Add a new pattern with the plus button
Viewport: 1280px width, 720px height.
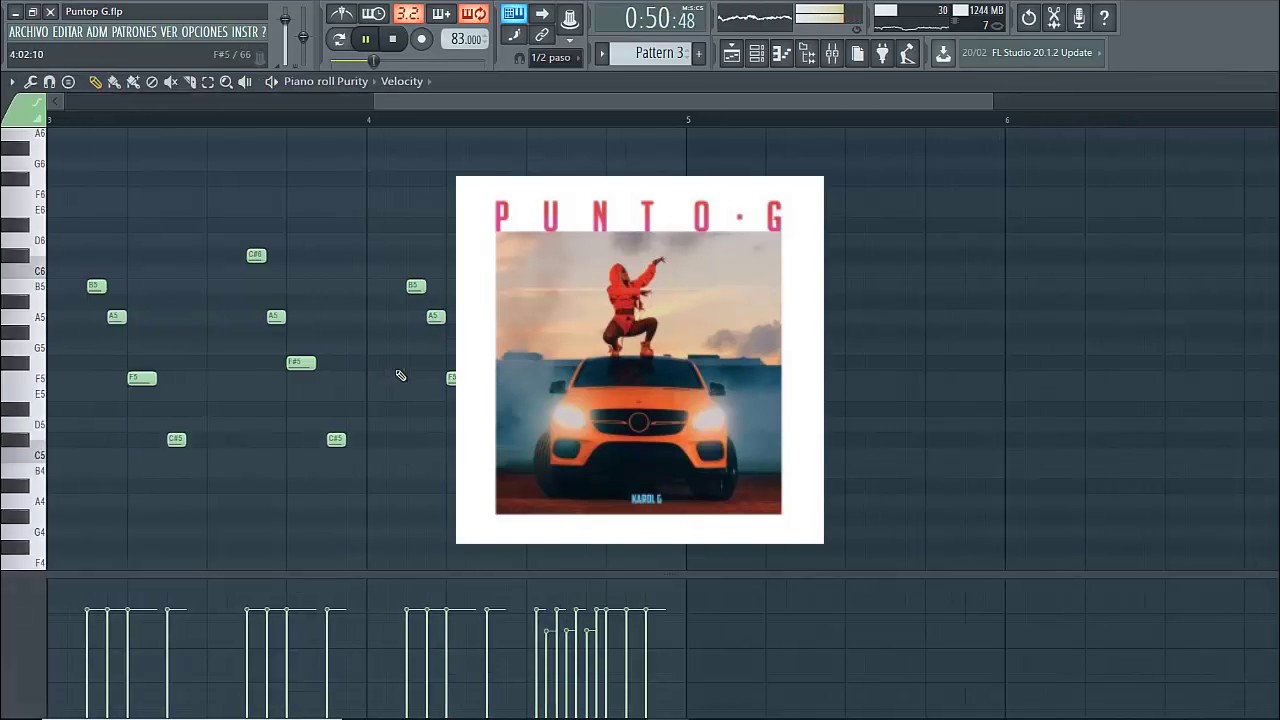(698, 53)
